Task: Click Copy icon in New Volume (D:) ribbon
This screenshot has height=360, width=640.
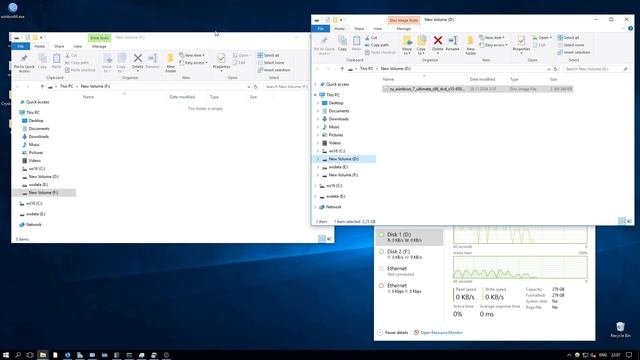Action: pyautogui.click(x=342, y=43)
